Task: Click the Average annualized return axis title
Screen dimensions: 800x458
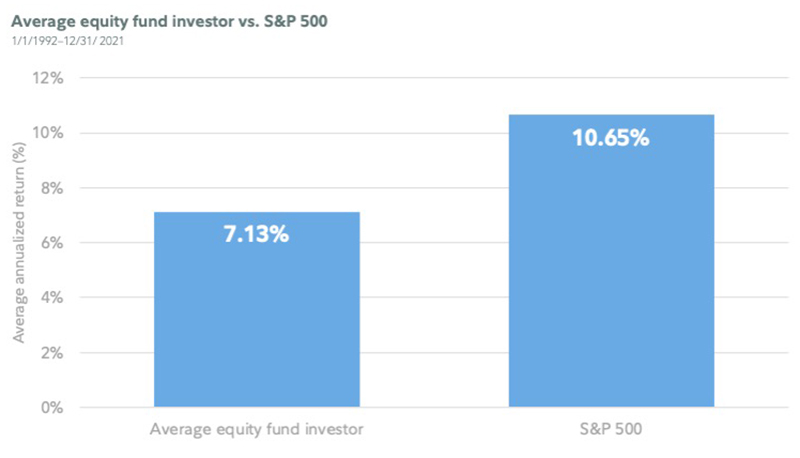Action: click(x=19, y=241)
